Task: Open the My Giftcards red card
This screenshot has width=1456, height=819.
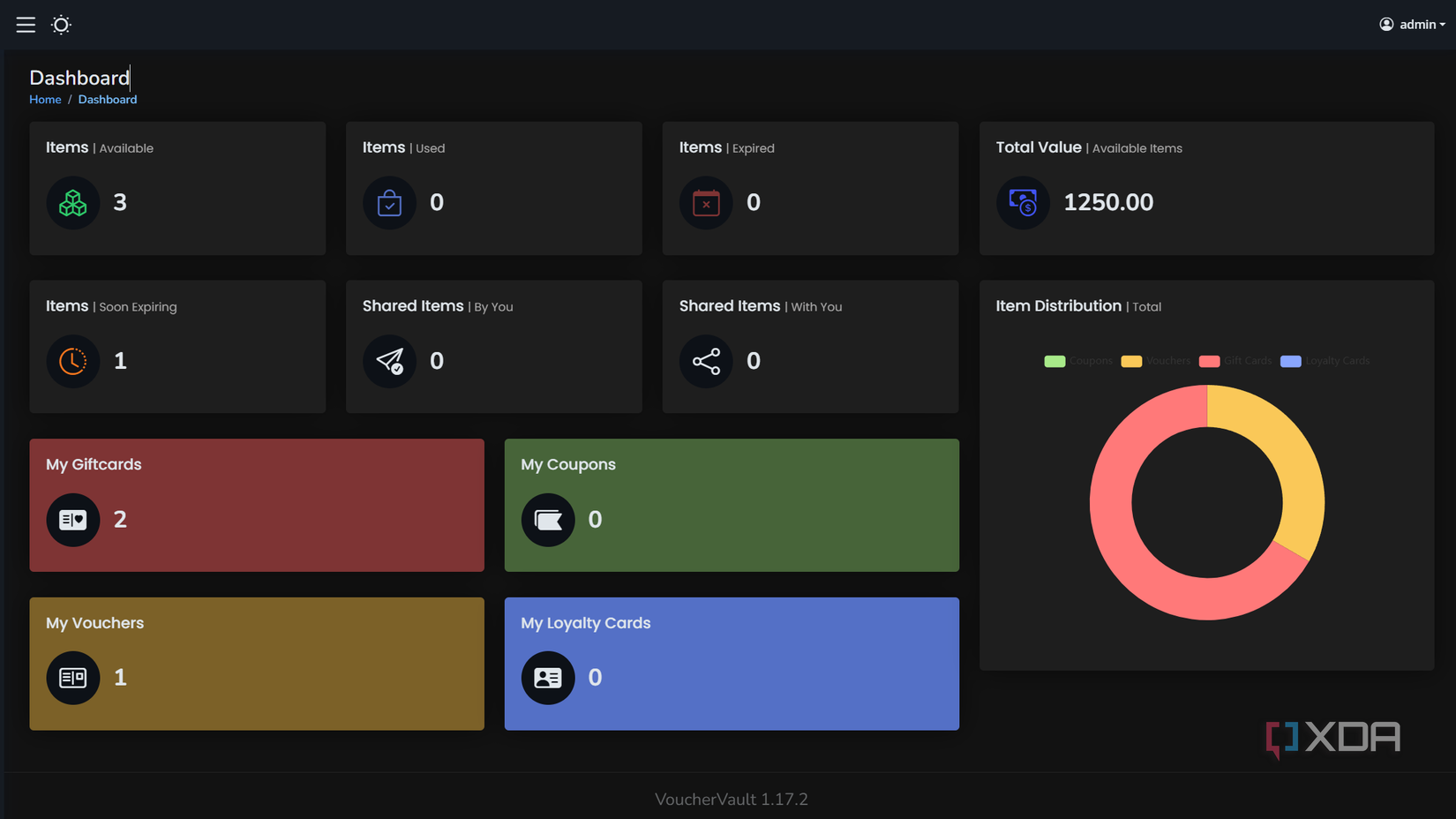Action: pyautogui.click(x=257, y=506)
